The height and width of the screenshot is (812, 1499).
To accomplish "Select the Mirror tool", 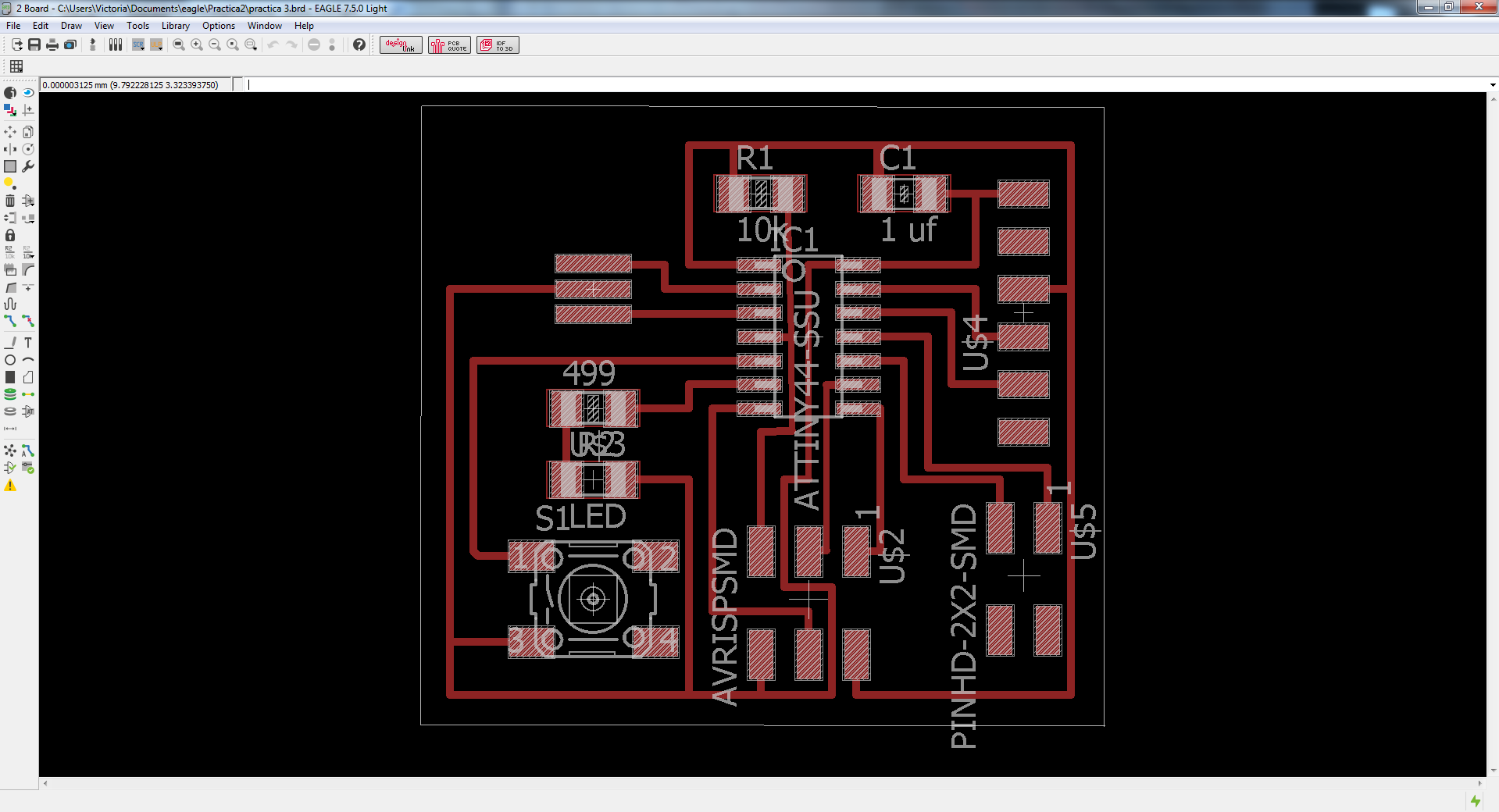I will tap(10, 149).
